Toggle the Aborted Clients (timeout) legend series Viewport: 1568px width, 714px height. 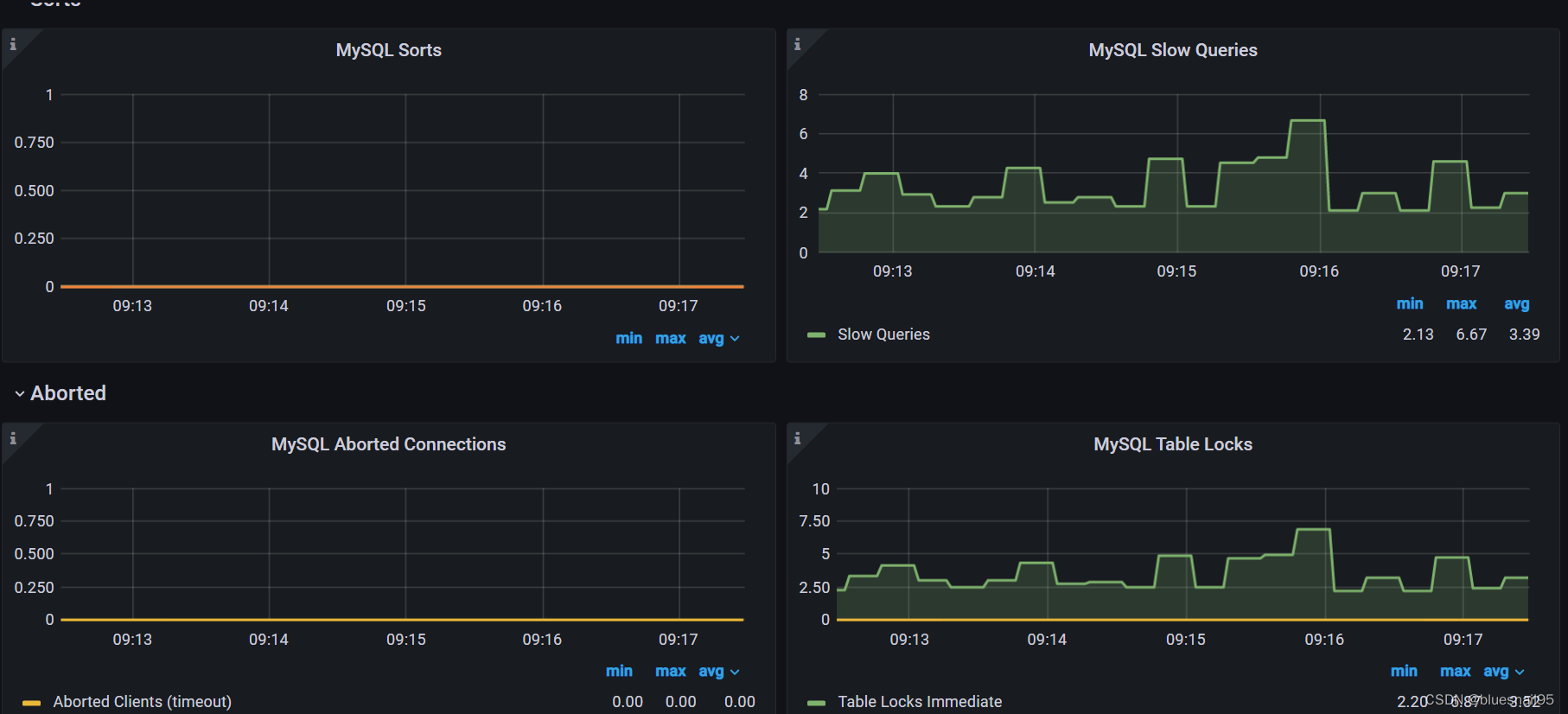coord(142,702)
